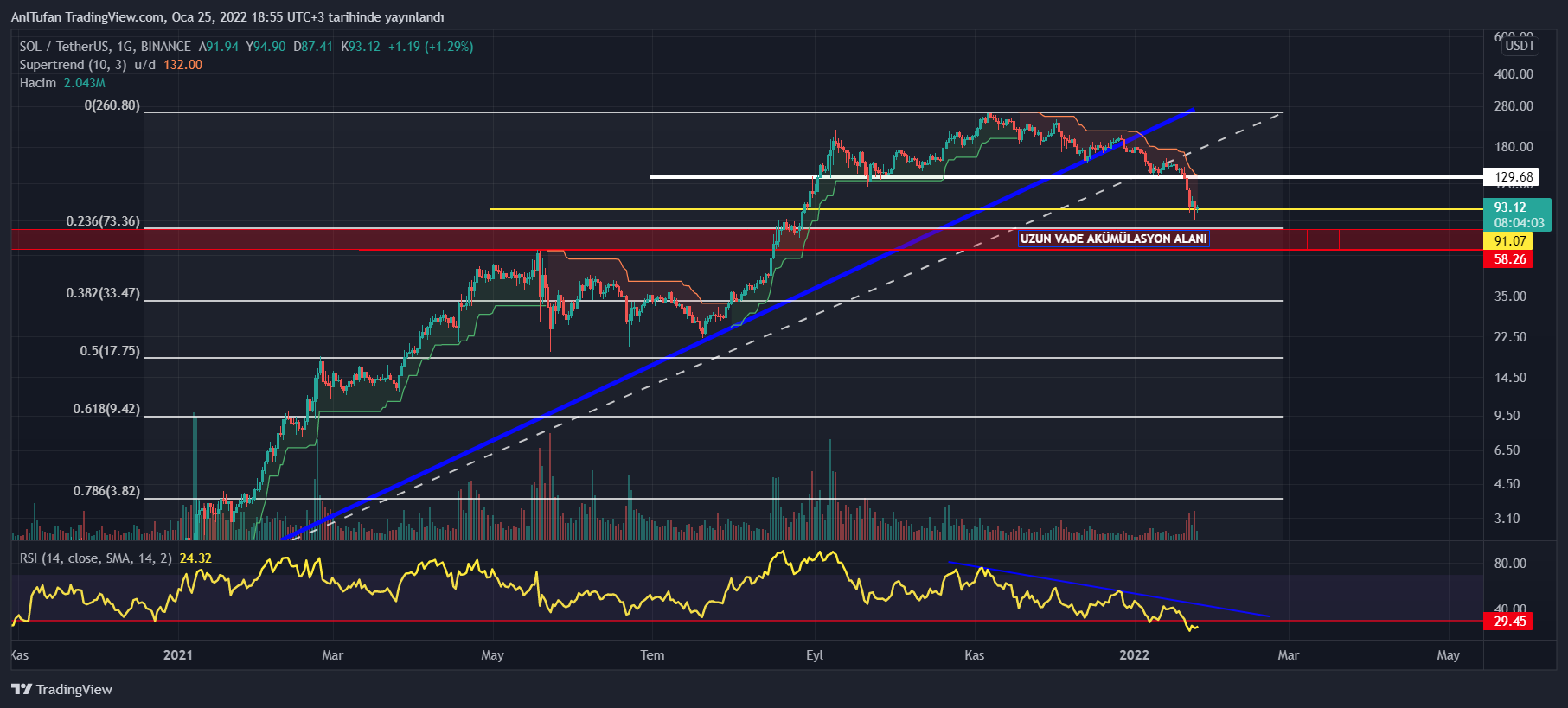
Task: Click the "Eyl" label on the time axis
Action: [815, 655]
